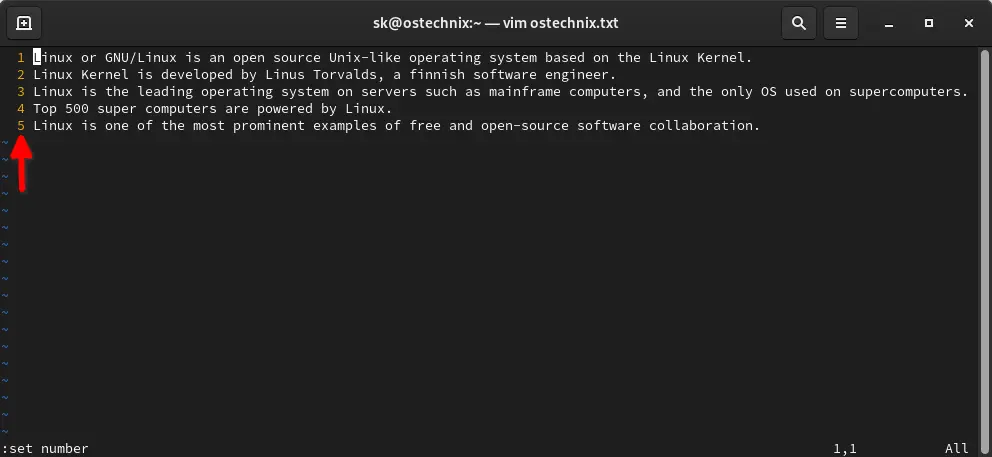Click the ':set number' command line
The image size is (992, 457).
pyautogui.click(x=46, y=448)
